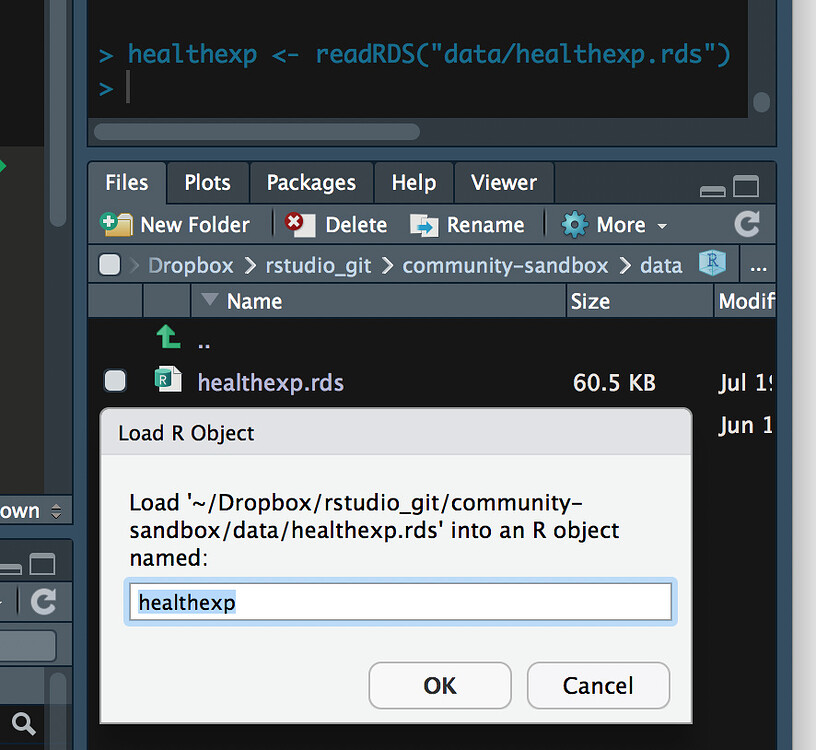
Task: Switch to the Packages tab
Action: click(x=311, y=183)
